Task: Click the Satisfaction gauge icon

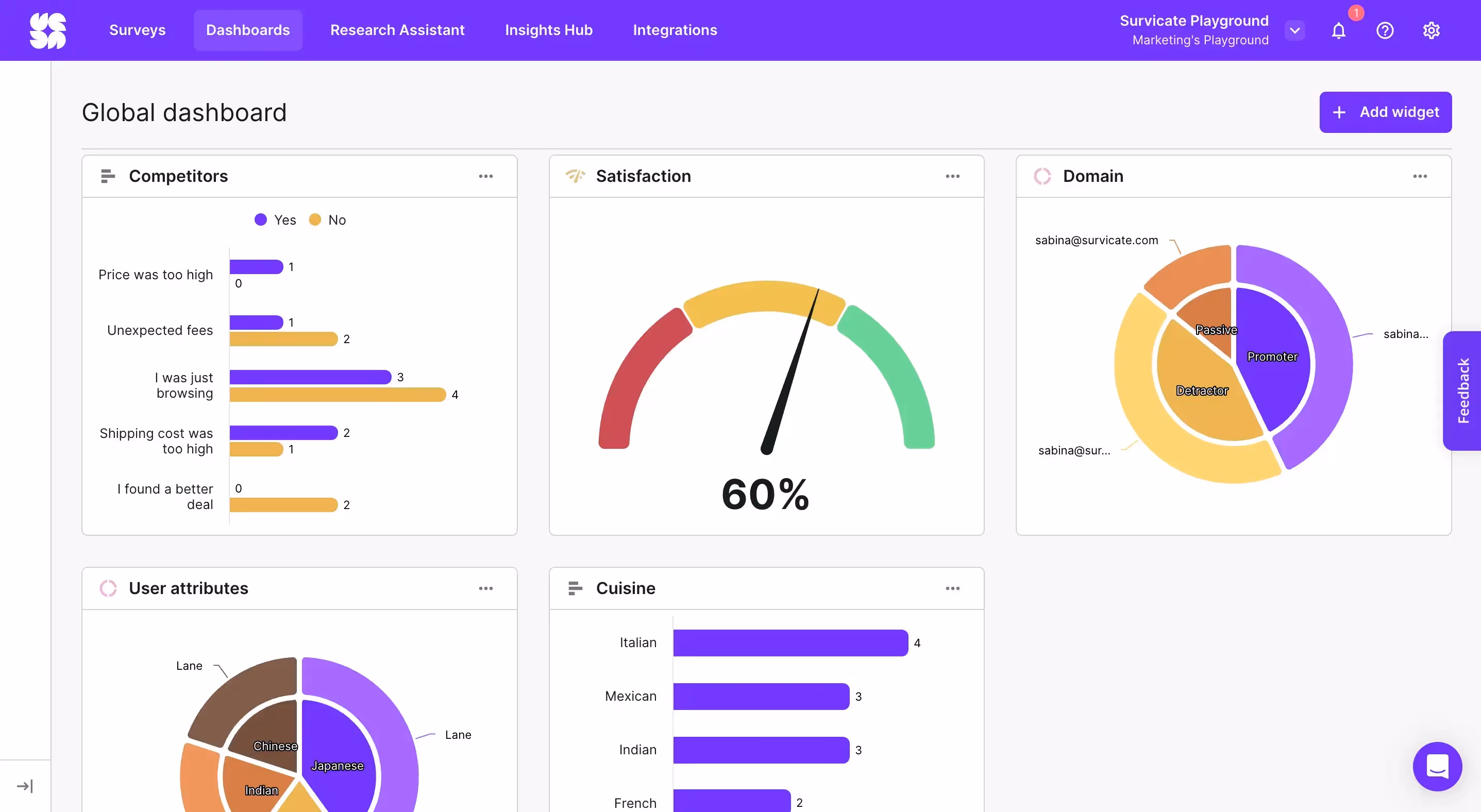Action: [575, 176]
